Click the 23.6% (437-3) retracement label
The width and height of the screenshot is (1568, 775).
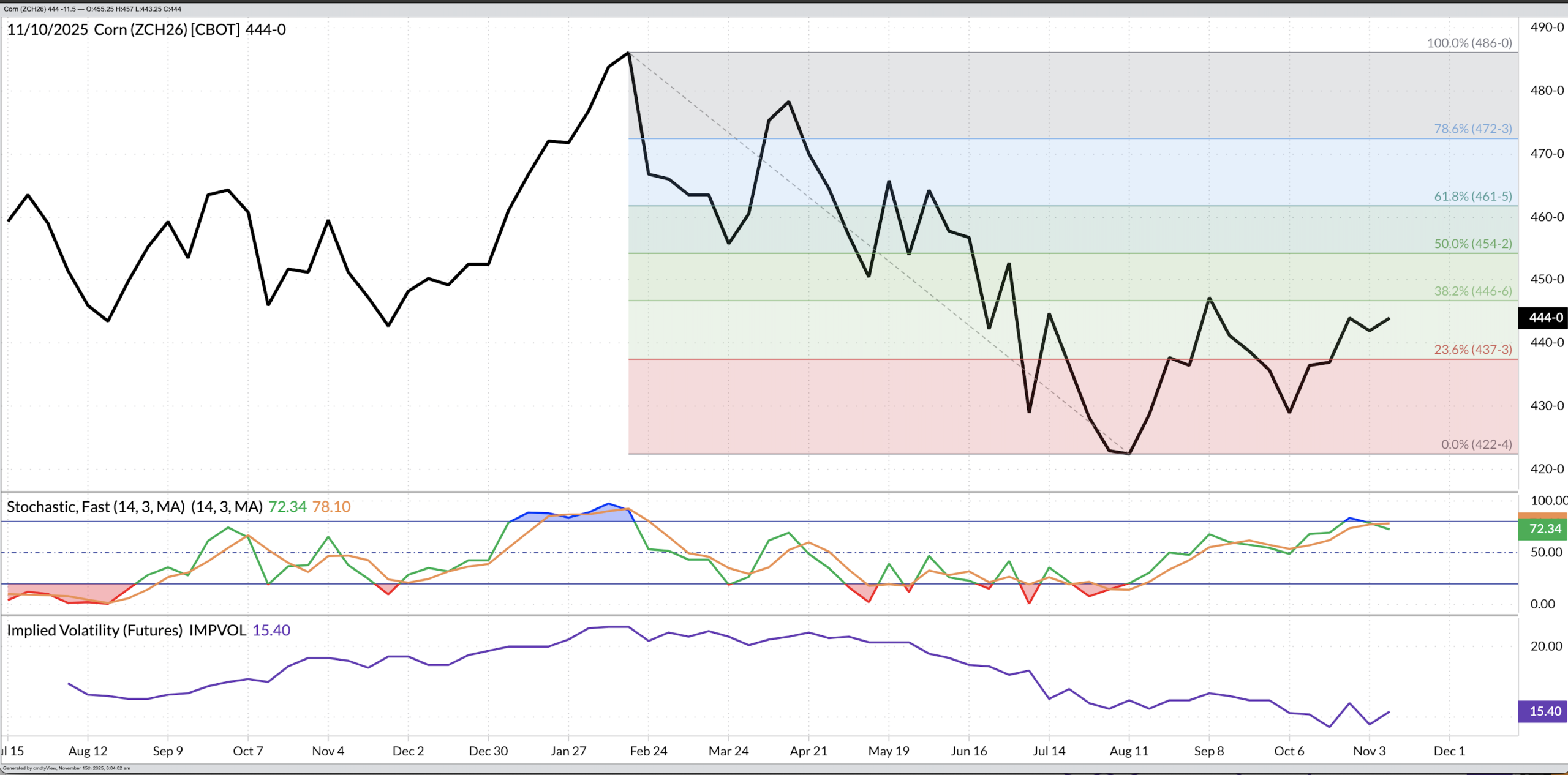[x=1472, y=350]
